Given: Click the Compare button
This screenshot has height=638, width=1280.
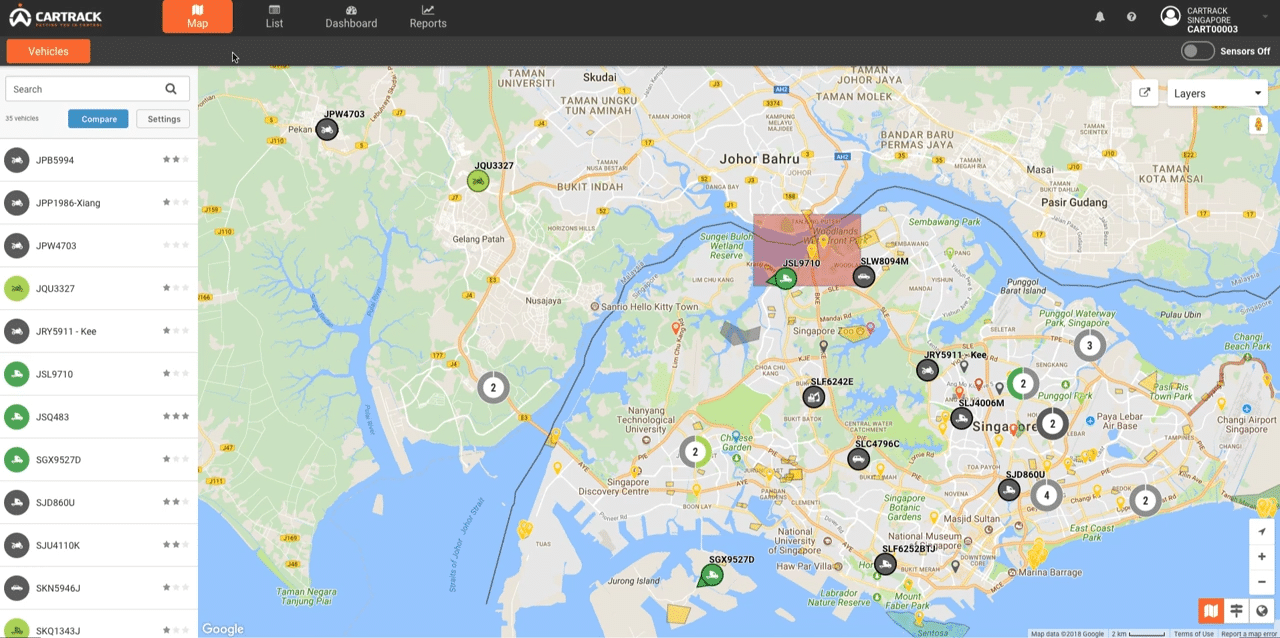Looking at the screenshot, I should (98, 118).
